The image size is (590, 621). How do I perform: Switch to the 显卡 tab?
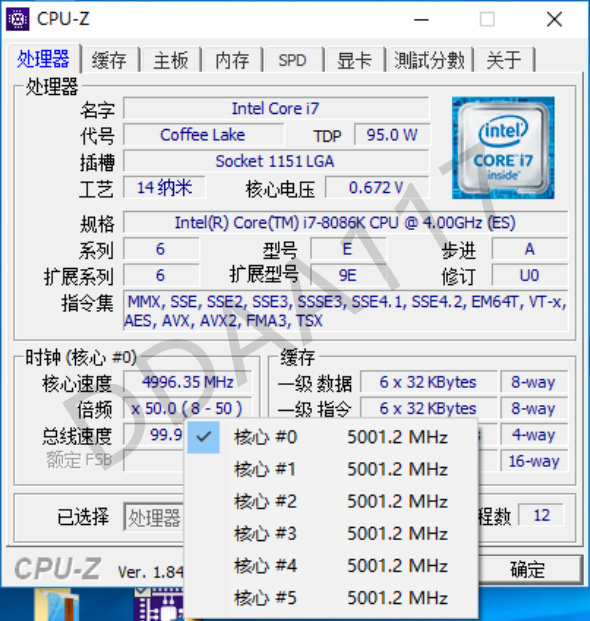click(354, 60)
